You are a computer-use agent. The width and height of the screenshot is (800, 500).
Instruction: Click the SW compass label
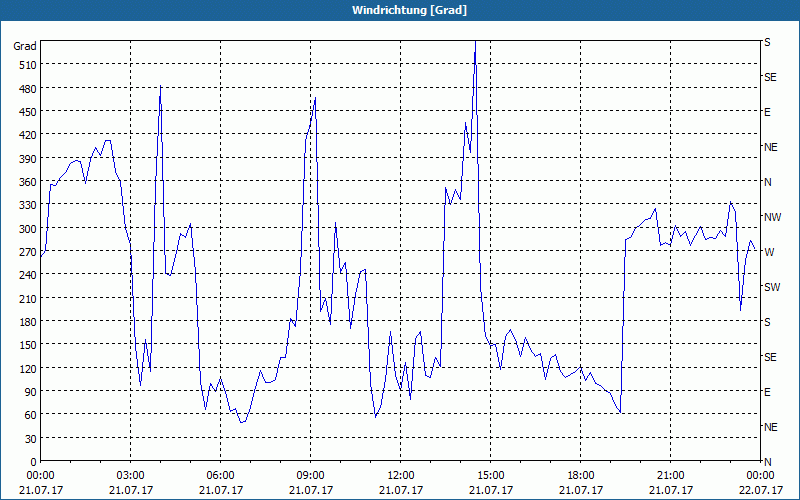772,287
